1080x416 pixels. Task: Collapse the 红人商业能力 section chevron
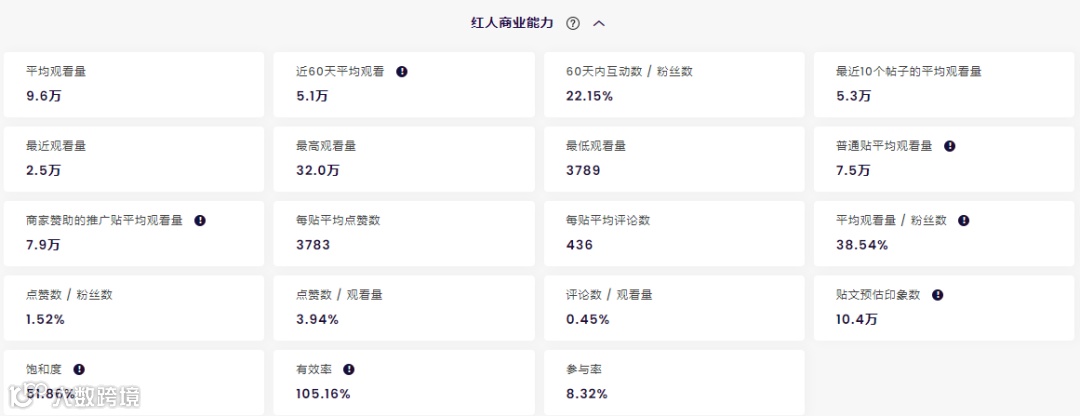coord(599,23)
